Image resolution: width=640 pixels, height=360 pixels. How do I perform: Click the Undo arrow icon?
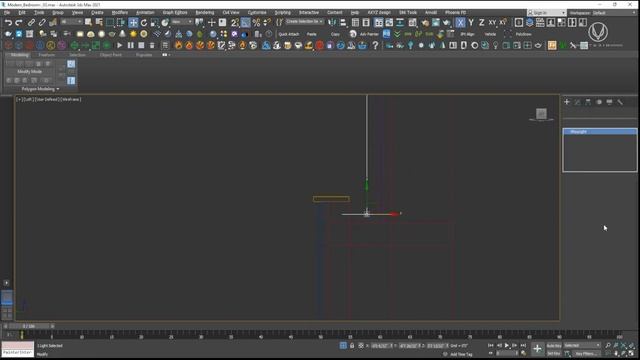pyautogui.click(x=8, y=22)
